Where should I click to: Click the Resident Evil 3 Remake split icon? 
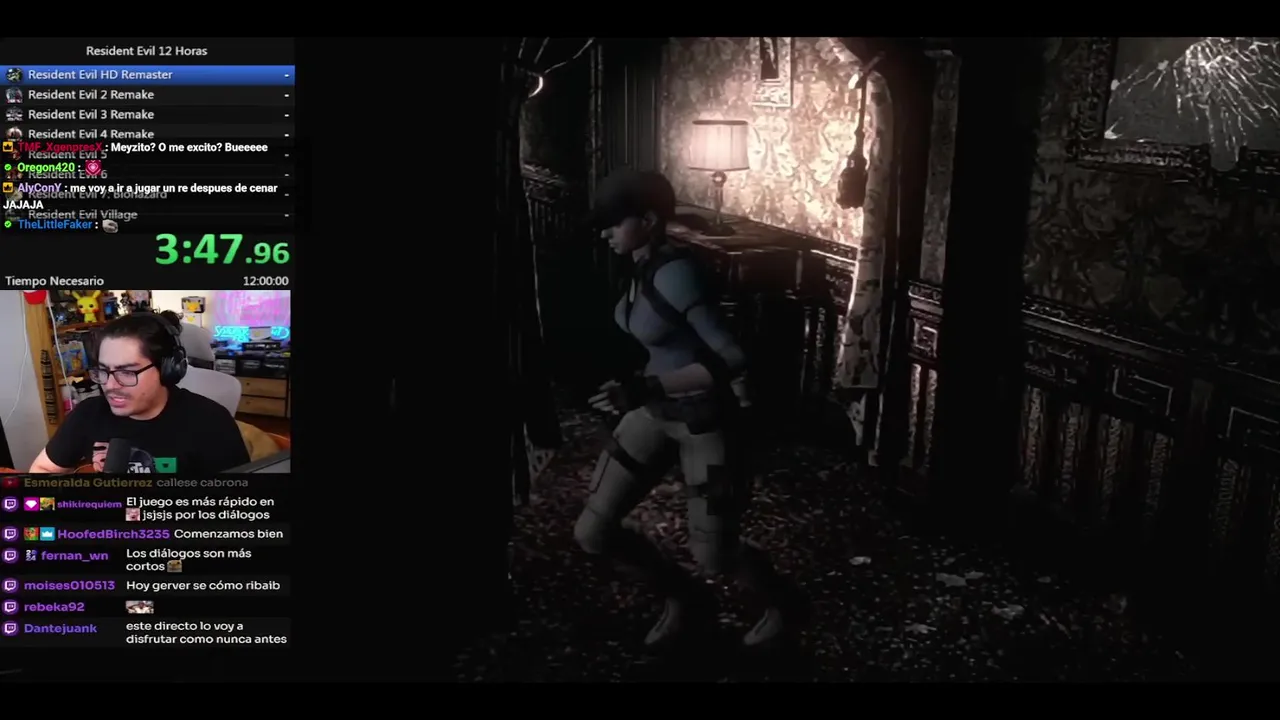(x=14, y=115)
